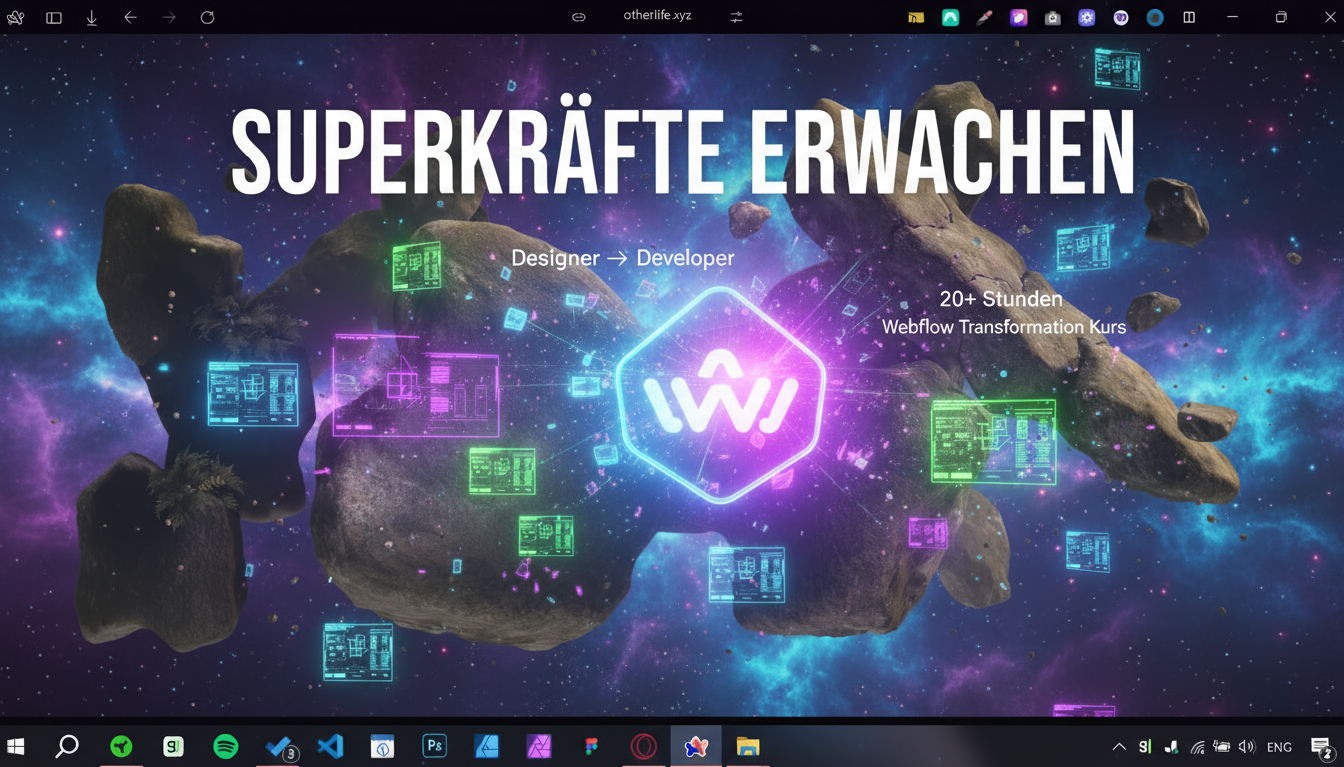1344x767 pixels.
Task: Switch to Visual Studio Code in taskbar
Action: click(x=330, y=746)
